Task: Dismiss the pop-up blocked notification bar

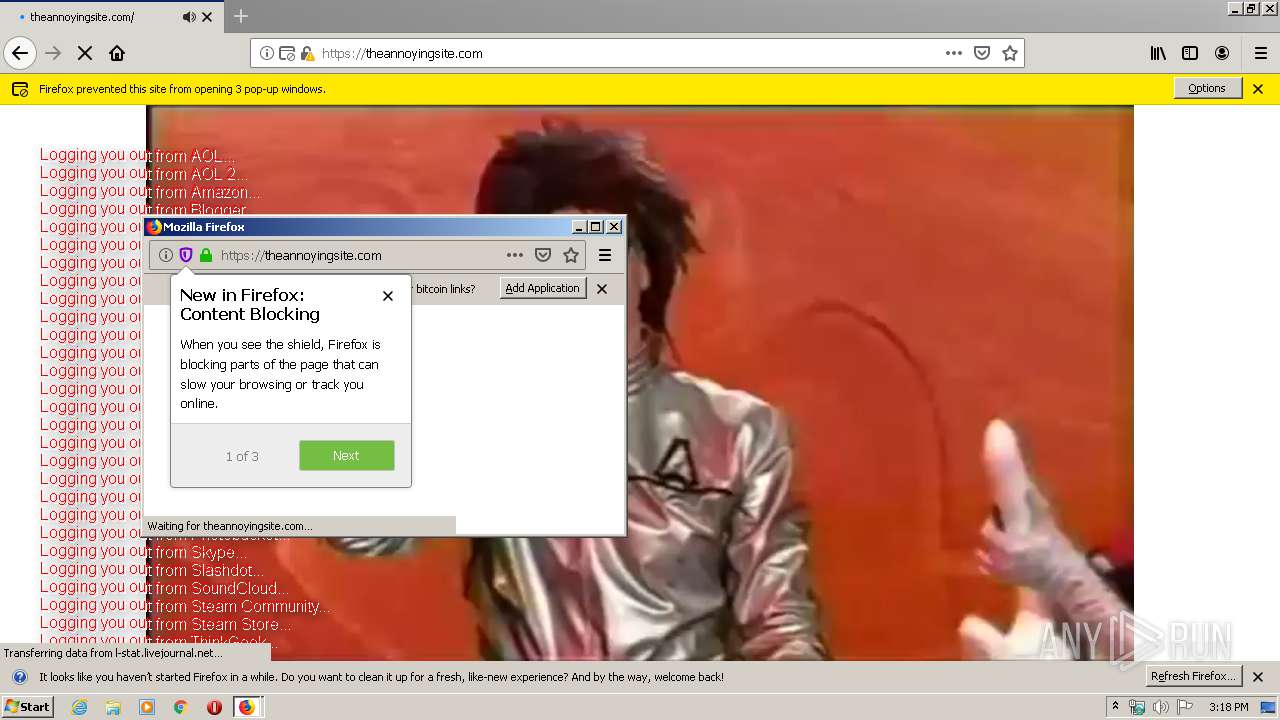Action: 1258,89
